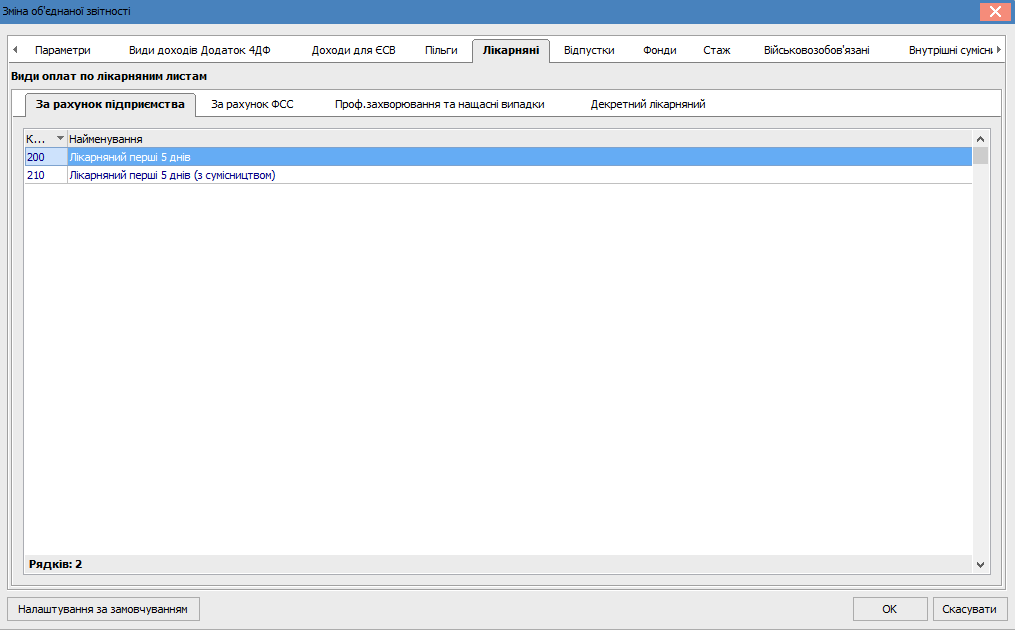Screen dimensions: 1015x630
Task: Open Проф.захворювання та нащасні випадки subtab
Action: click(439, 104)
